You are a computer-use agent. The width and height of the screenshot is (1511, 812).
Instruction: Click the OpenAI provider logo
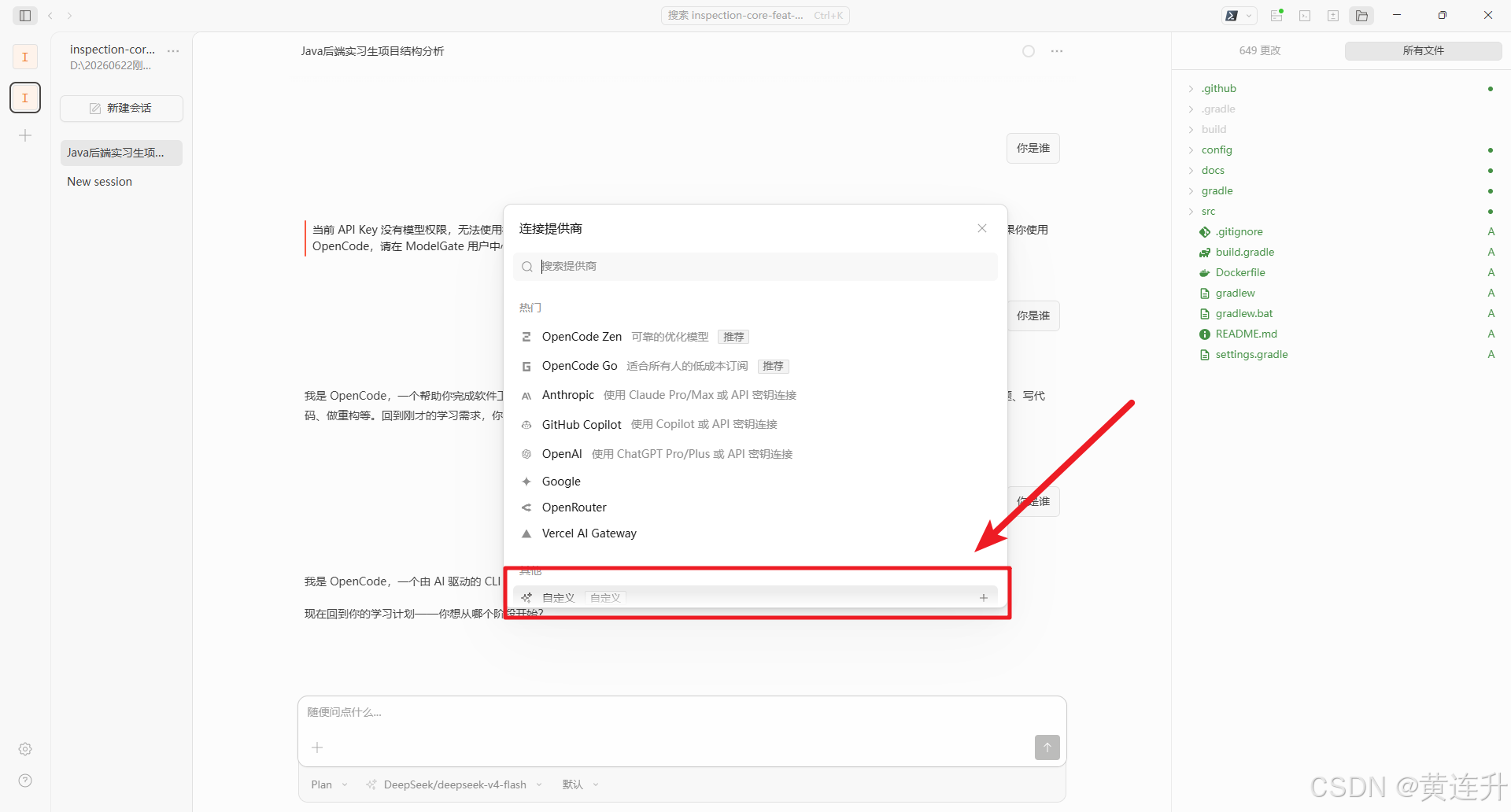(526, 454)
